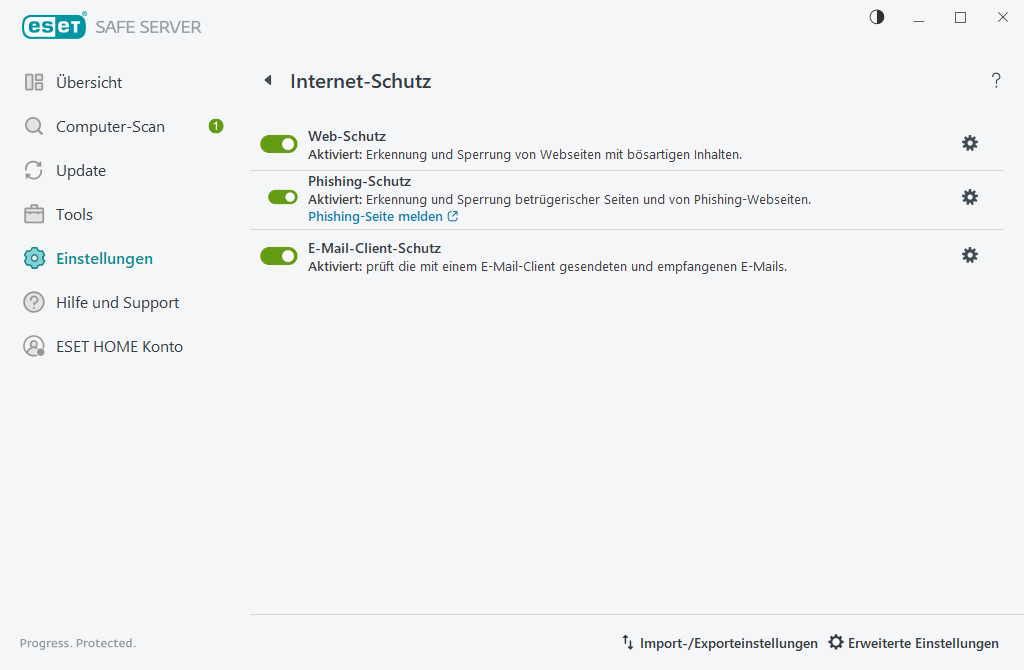Open E-Mail-Client-Schutz settings gear
Viewport: 1024px width, 670px height.
tap(969, 255)
